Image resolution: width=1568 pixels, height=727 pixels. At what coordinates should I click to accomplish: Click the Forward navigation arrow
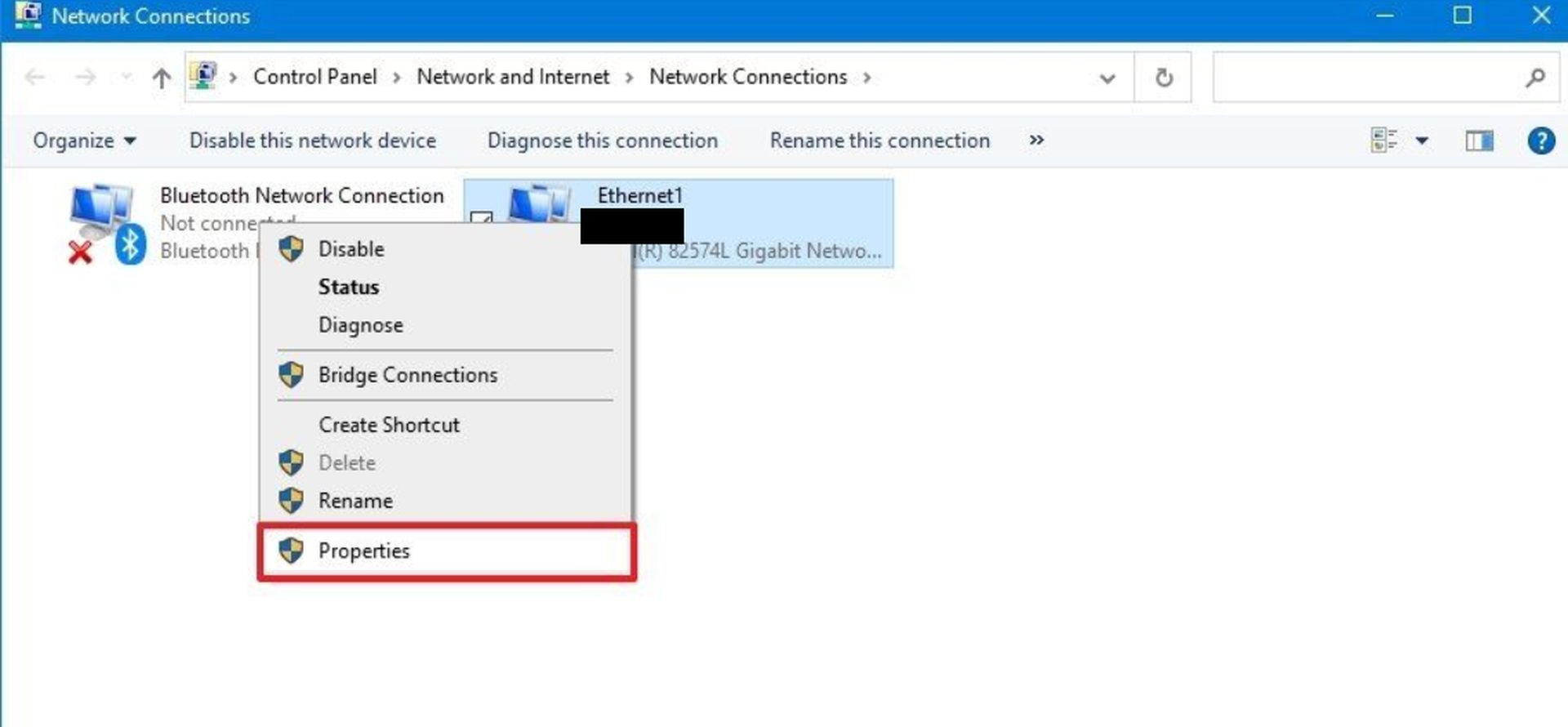pos(85,78)
